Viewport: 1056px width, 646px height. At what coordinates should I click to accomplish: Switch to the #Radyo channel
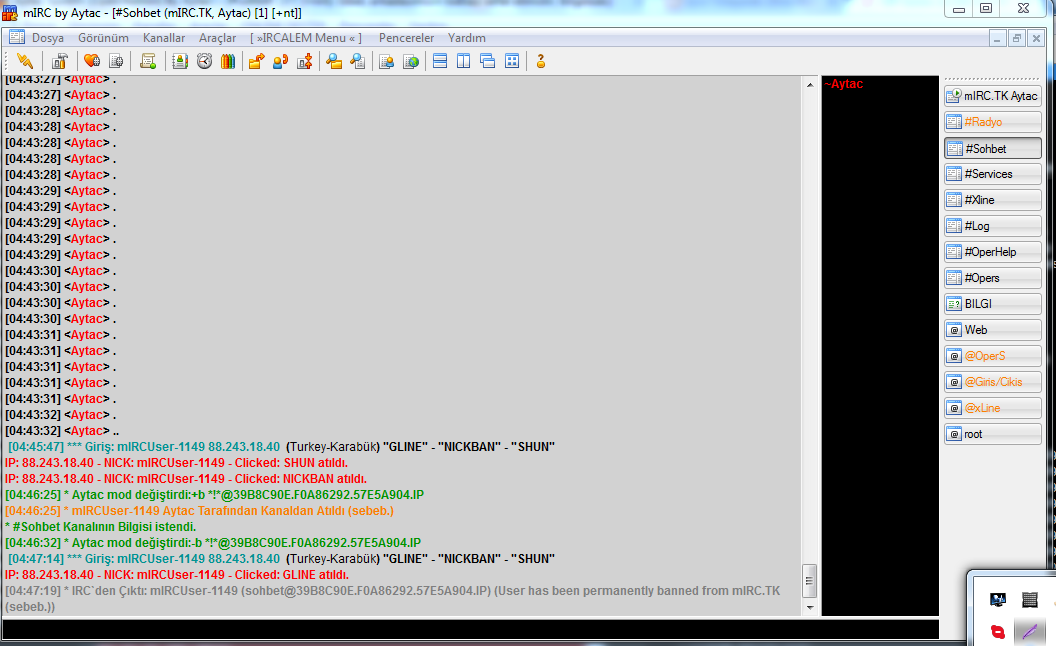pyautogui.click(x=993, y=122)
